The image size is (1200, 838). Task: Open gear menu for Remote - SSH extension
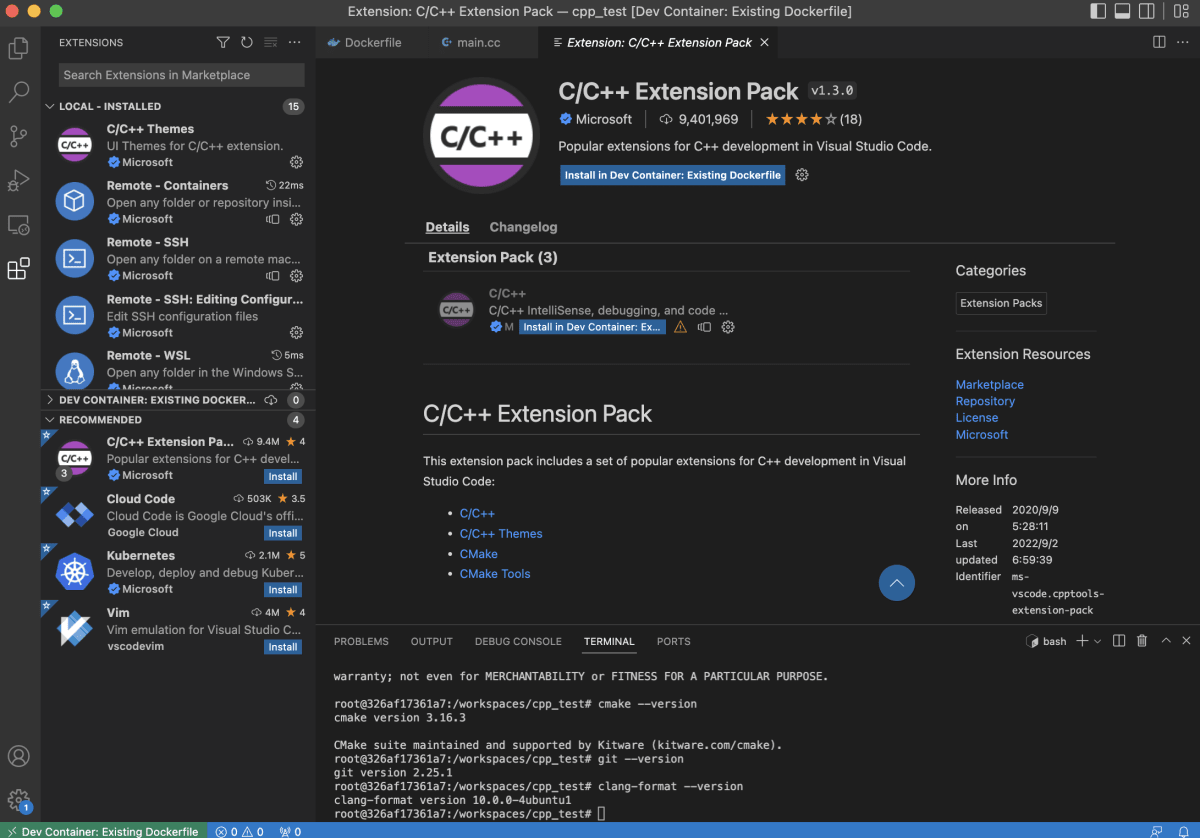[x=296, y=276]
